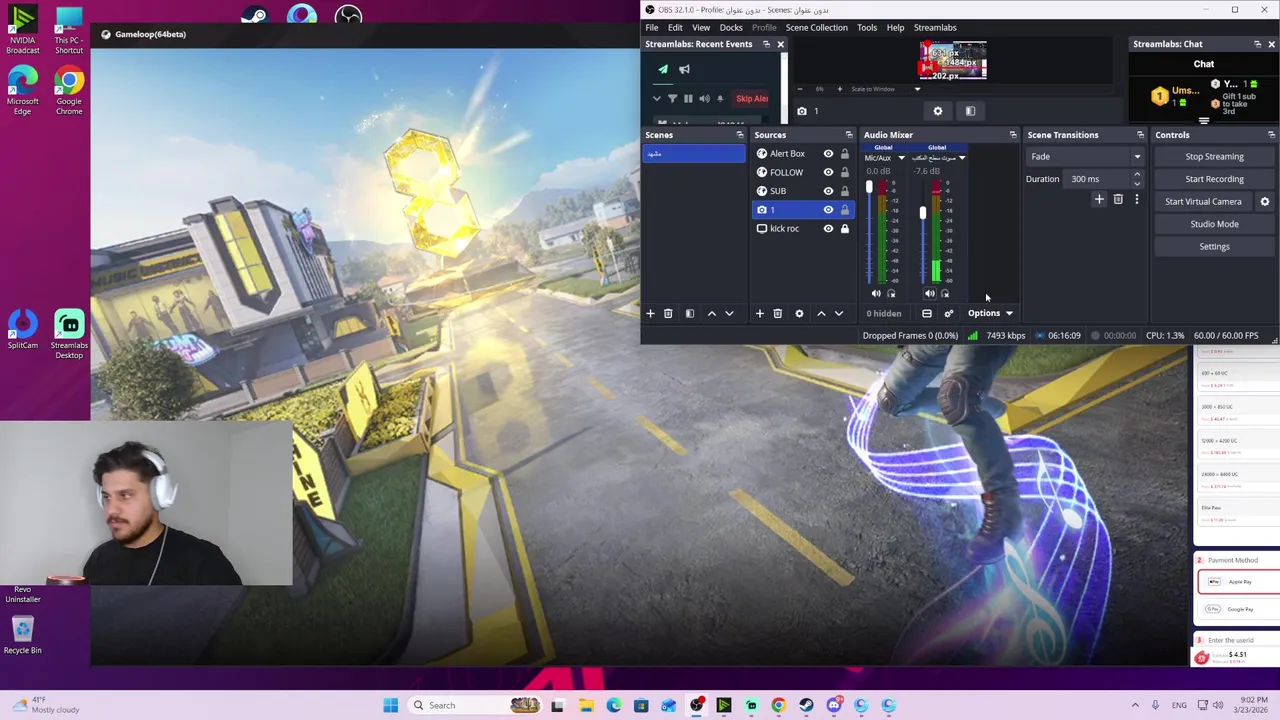The image size is (1280, 720).
Task: Open scene filters in Scenes toolbar
Action: 689,314
